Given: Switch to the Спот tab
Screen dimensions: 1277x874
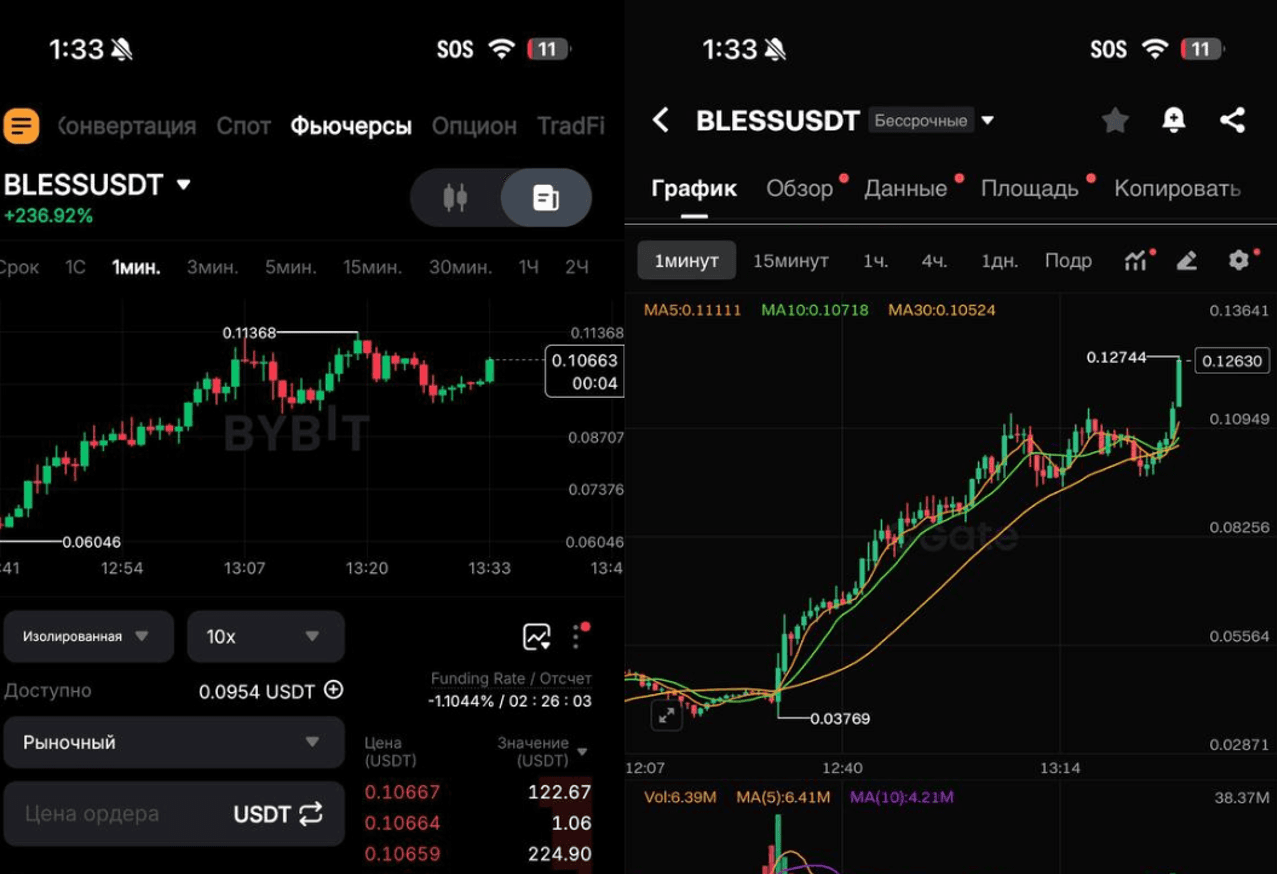Looking at the screenshot, I should pyautogui.click(x=244, y=126).
